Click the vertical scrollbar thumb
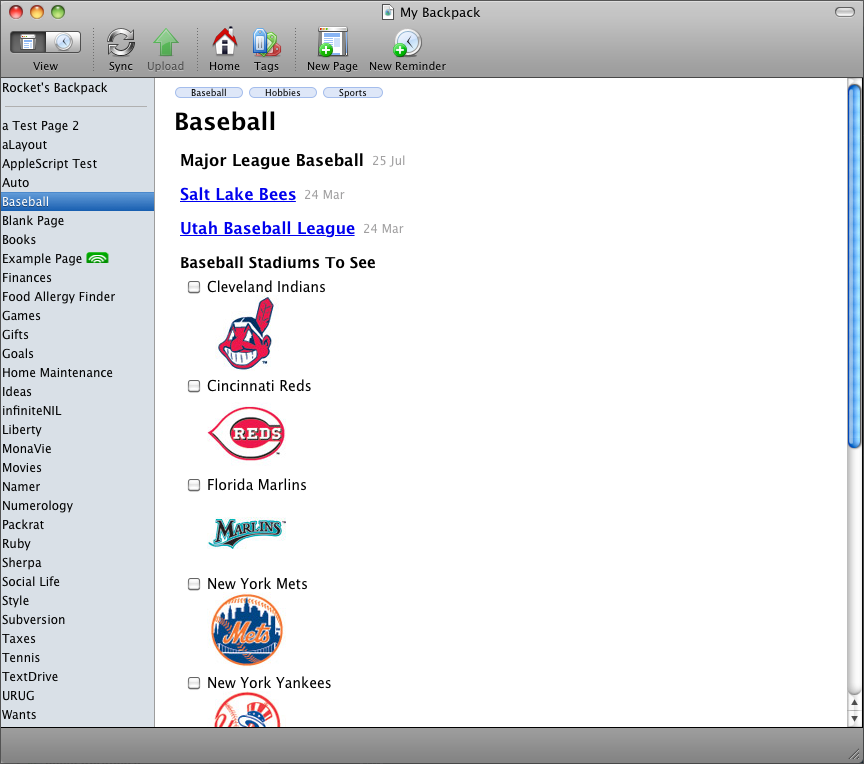864x764 pixels. tap(854, 265)
